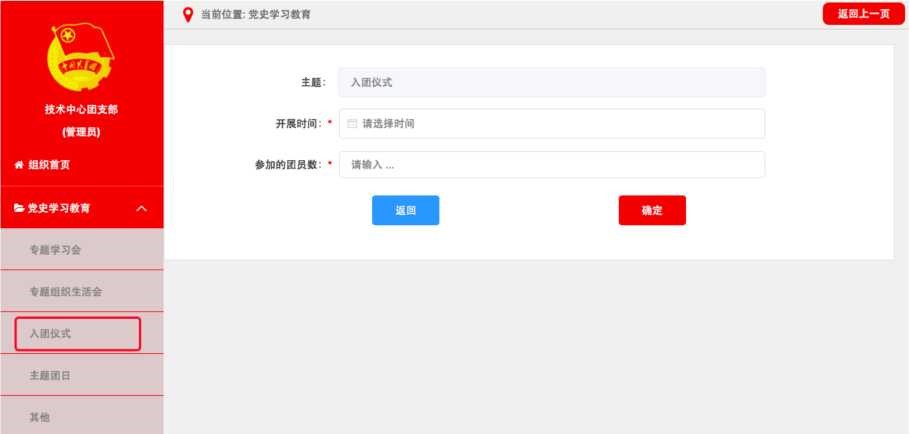The image size is (909, 434).
Task: Click the 技术中心团支部 organization name
Action: click(81, 110)
